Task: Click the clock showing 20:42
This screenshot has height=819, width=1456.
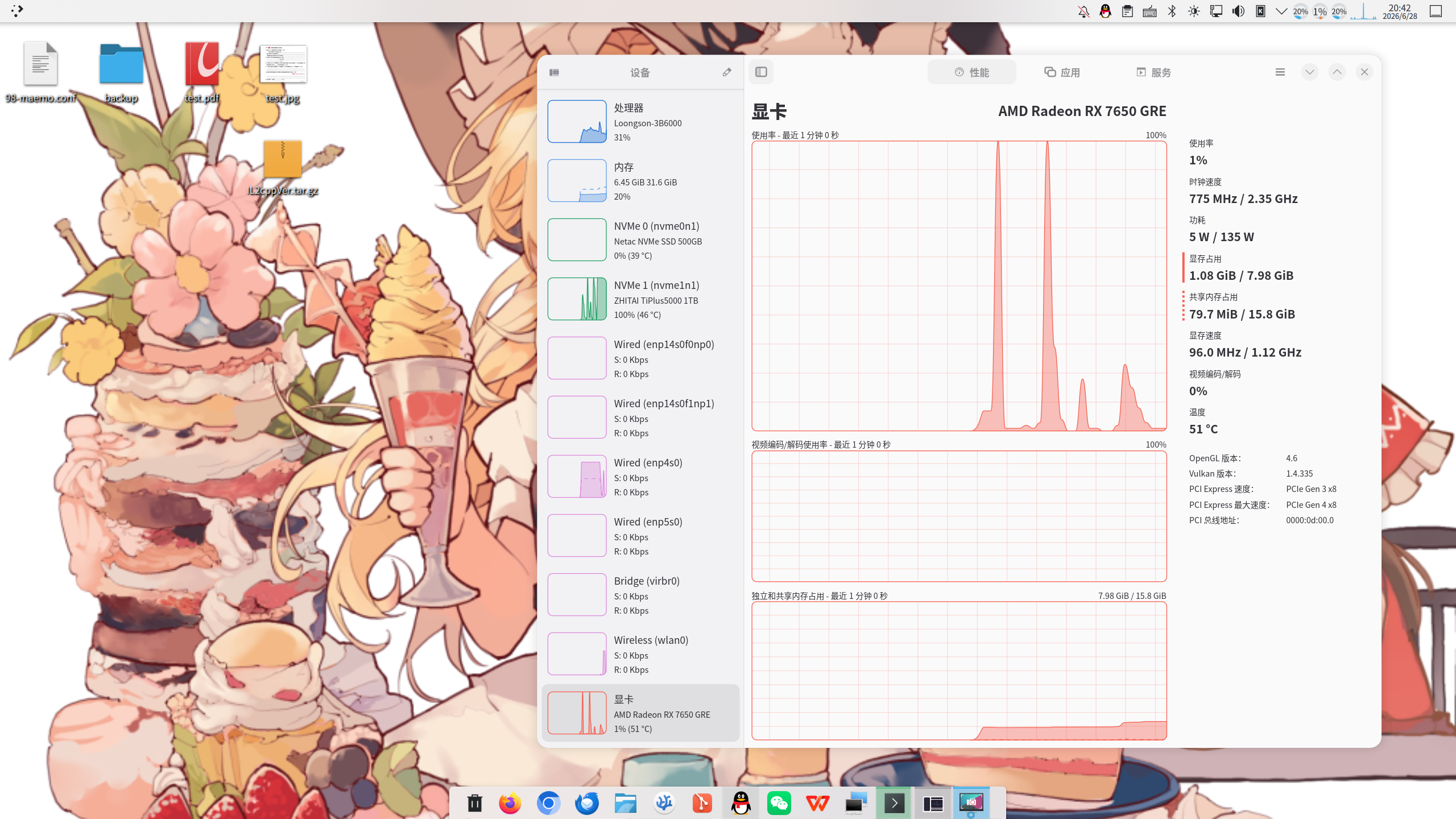Action: coord(1400,11)
